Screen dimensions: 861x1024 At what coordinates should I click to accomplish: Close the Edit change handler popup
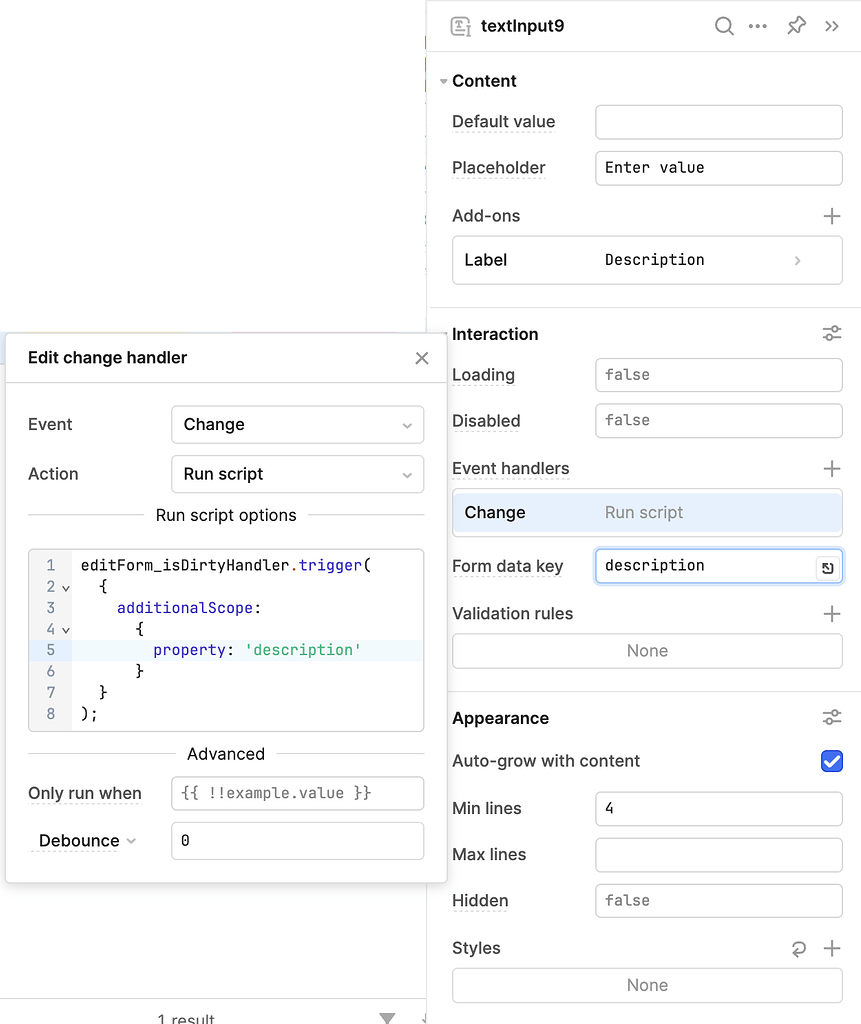[422, 358]
